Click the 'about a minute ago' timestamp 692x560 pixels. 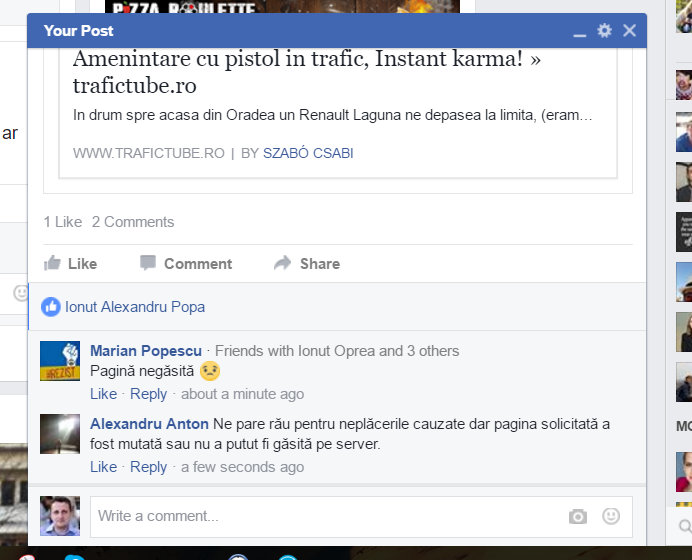click(x=242, y=394)
